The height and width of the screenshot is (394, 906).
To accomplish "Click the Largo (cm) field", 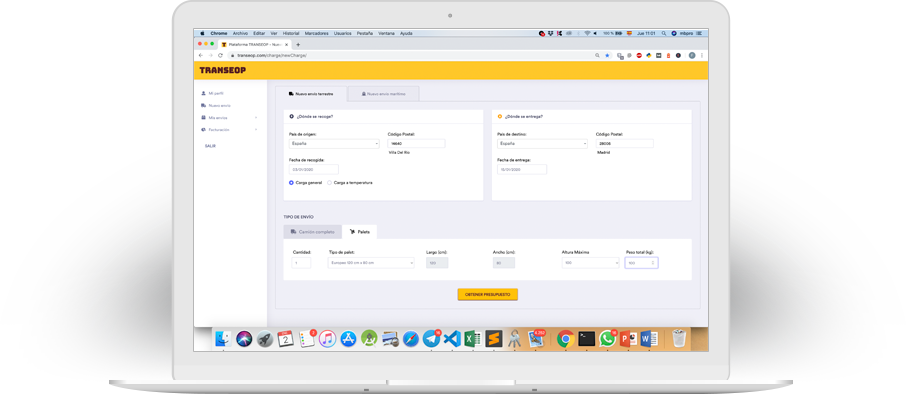I will click(437, 263).
